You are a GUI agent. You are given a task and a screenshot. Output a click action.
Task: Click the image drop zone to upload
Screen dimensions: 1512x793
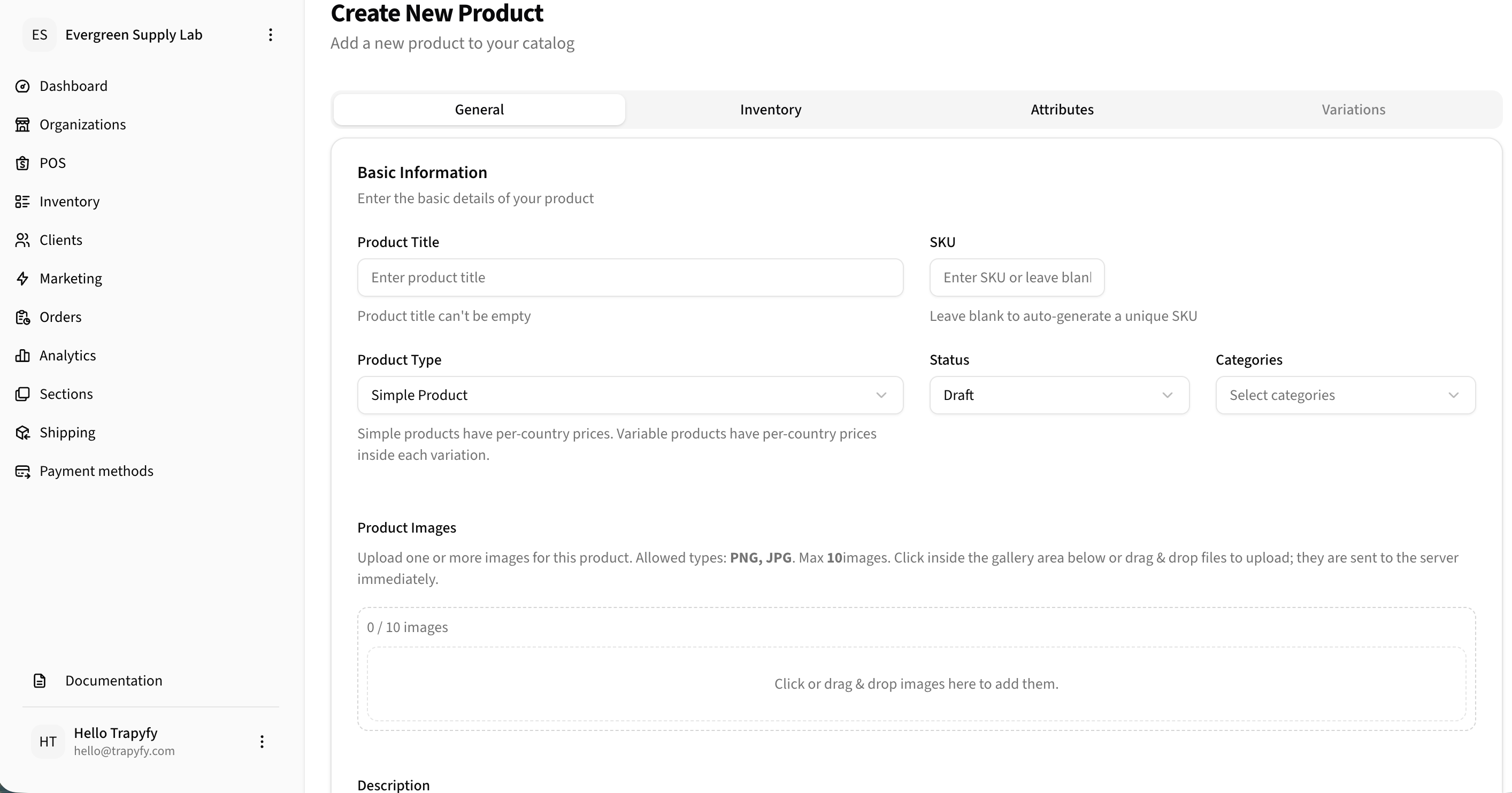[x=916, y=684]
